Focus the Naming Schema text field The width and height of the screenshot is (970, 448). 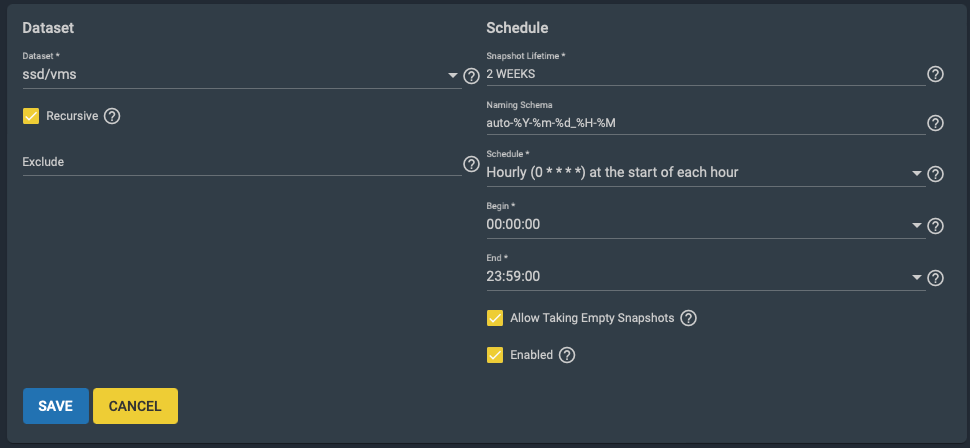click(706, 123)
